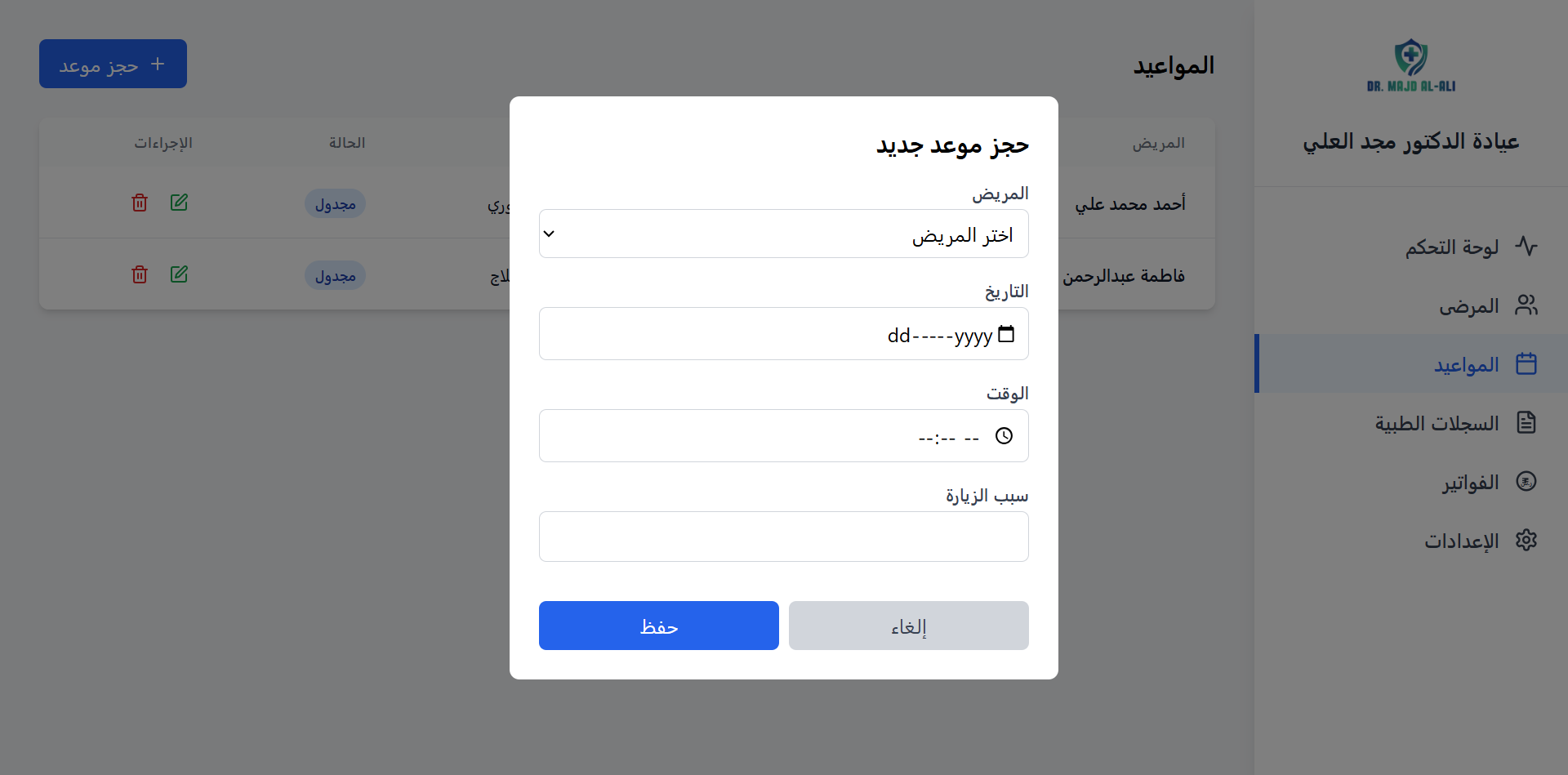Viewport: 1568px width, 775px height.
Task: Open لوحة التحكم dashboard page
Action: 1452,247
